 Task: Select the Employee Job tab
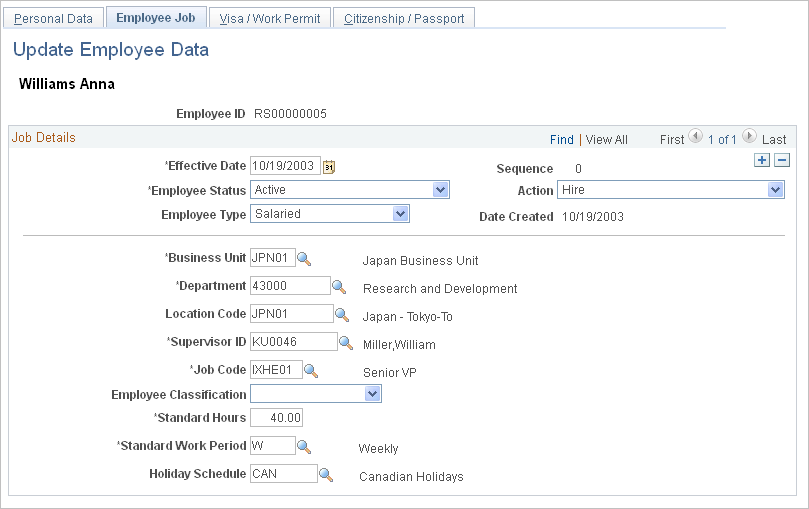tap(156, 18)
